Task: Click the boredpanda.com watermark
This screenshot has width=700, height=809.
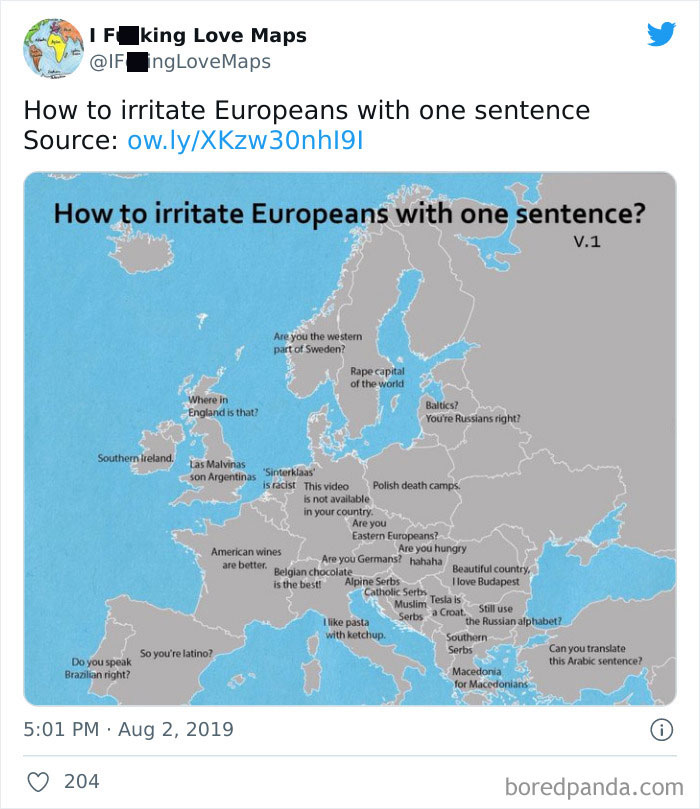Action: point(594,787)
